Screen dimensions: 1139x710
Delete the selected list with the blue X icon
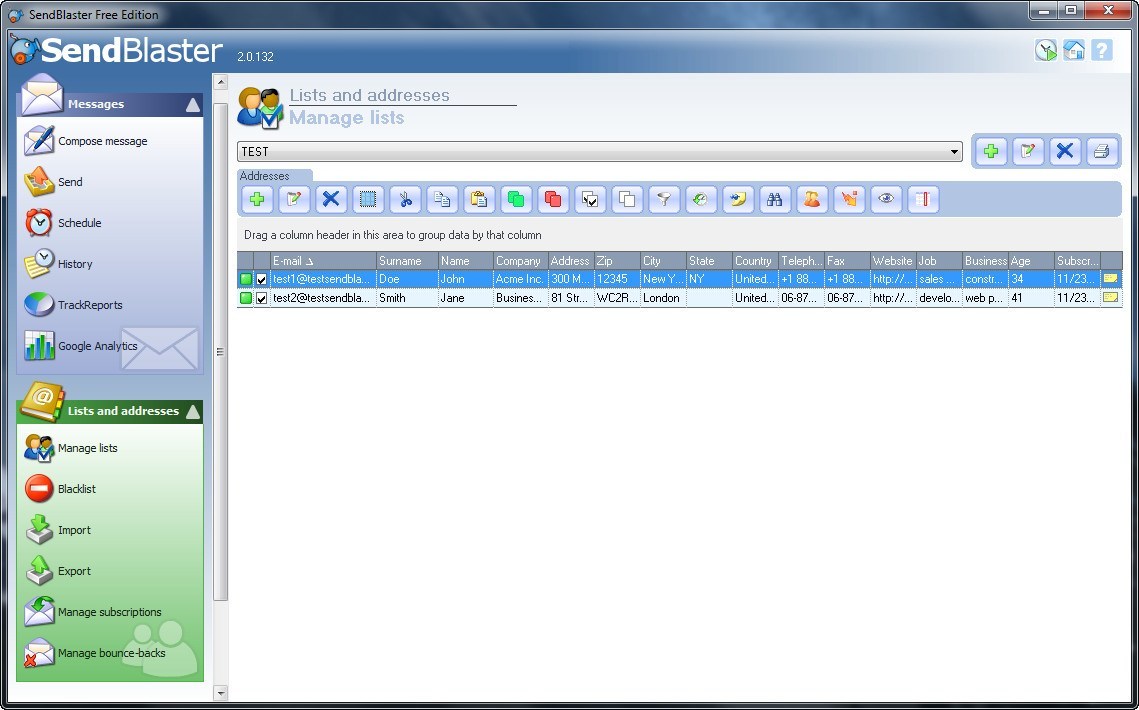[1064, 151]
